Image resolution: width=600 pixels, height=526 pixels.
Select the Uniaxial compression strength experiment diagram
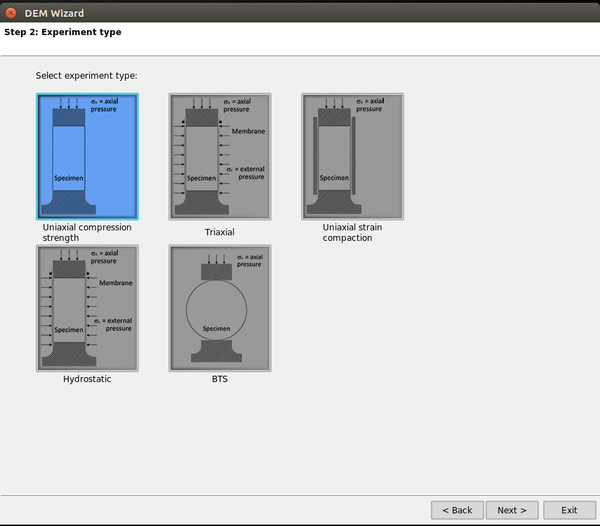click(x=87, y=156)
